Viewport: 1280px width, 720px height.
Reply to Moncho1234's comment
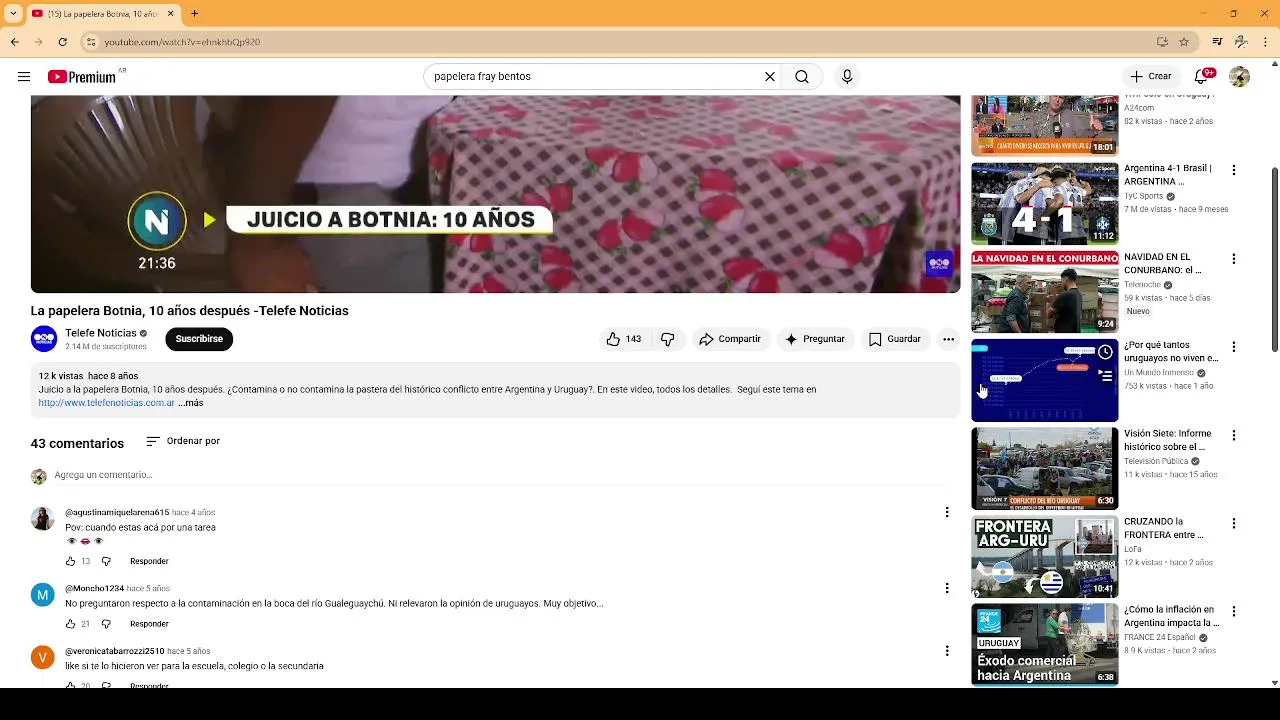[x=149, y=624]
